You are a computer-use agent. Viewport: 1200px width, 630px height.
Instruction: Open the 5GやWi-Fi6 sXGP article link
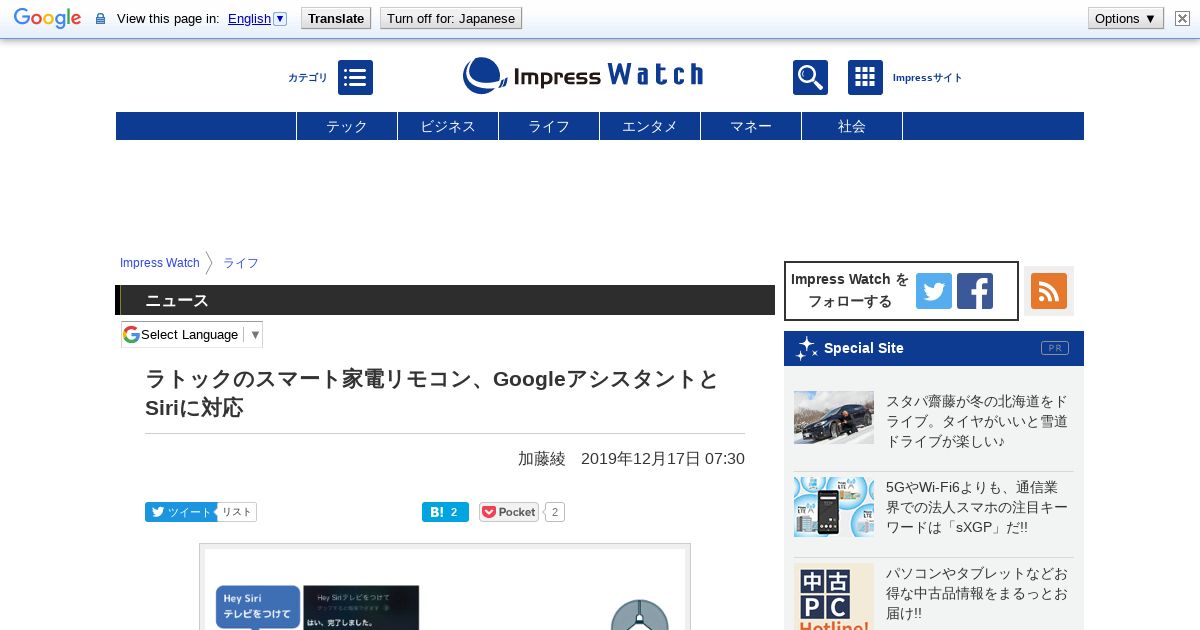point(977,507)
